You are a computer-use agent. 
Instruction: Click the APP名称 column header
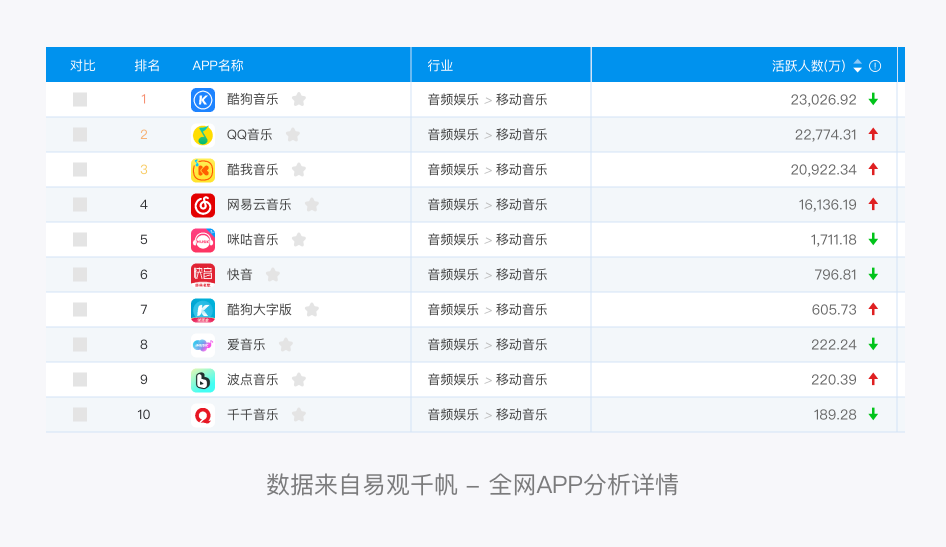[218, 66]
